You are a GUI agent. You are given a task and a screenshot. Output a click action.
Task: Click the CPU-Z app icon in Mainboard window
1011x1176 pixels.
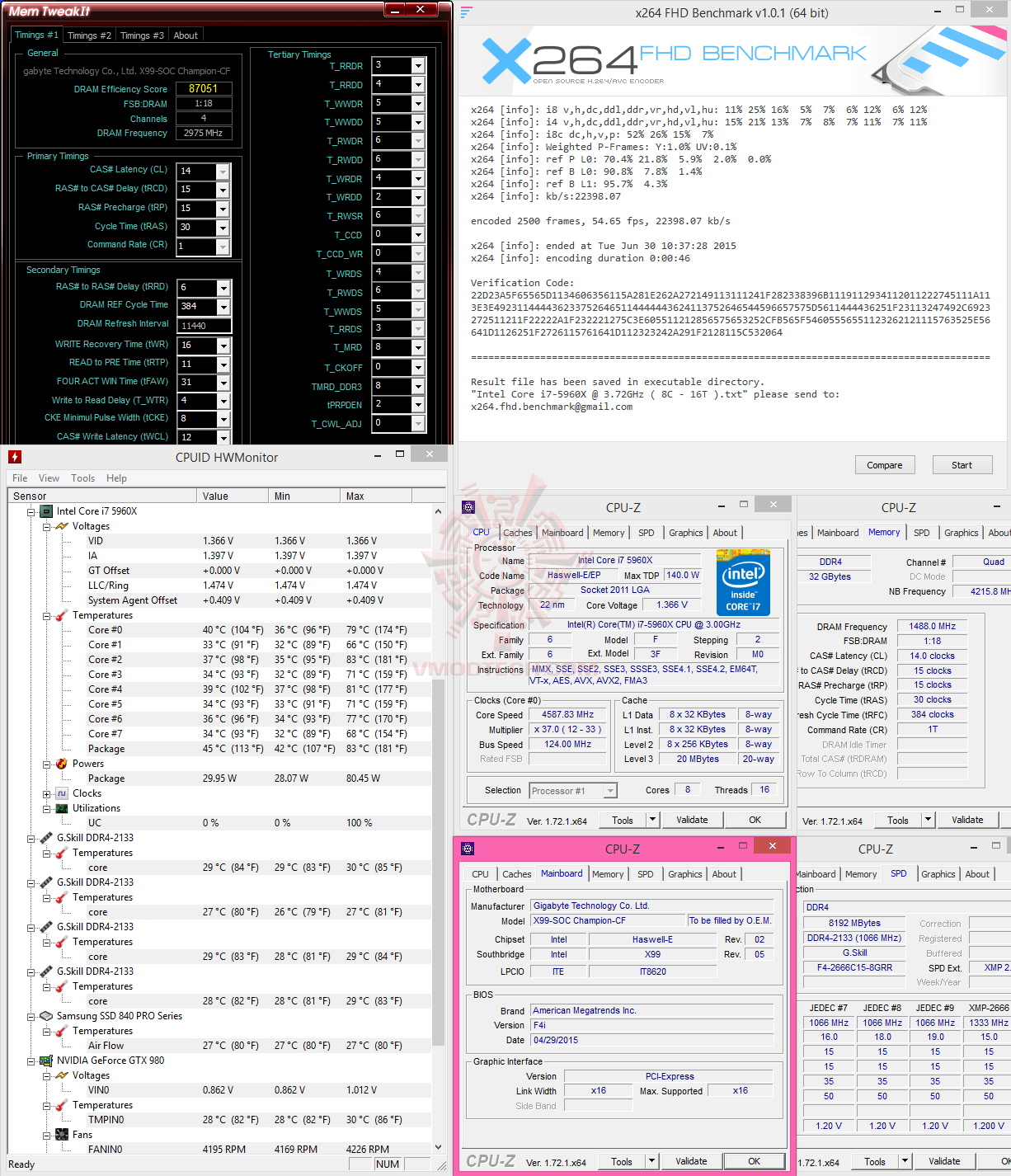click(468, 849)
